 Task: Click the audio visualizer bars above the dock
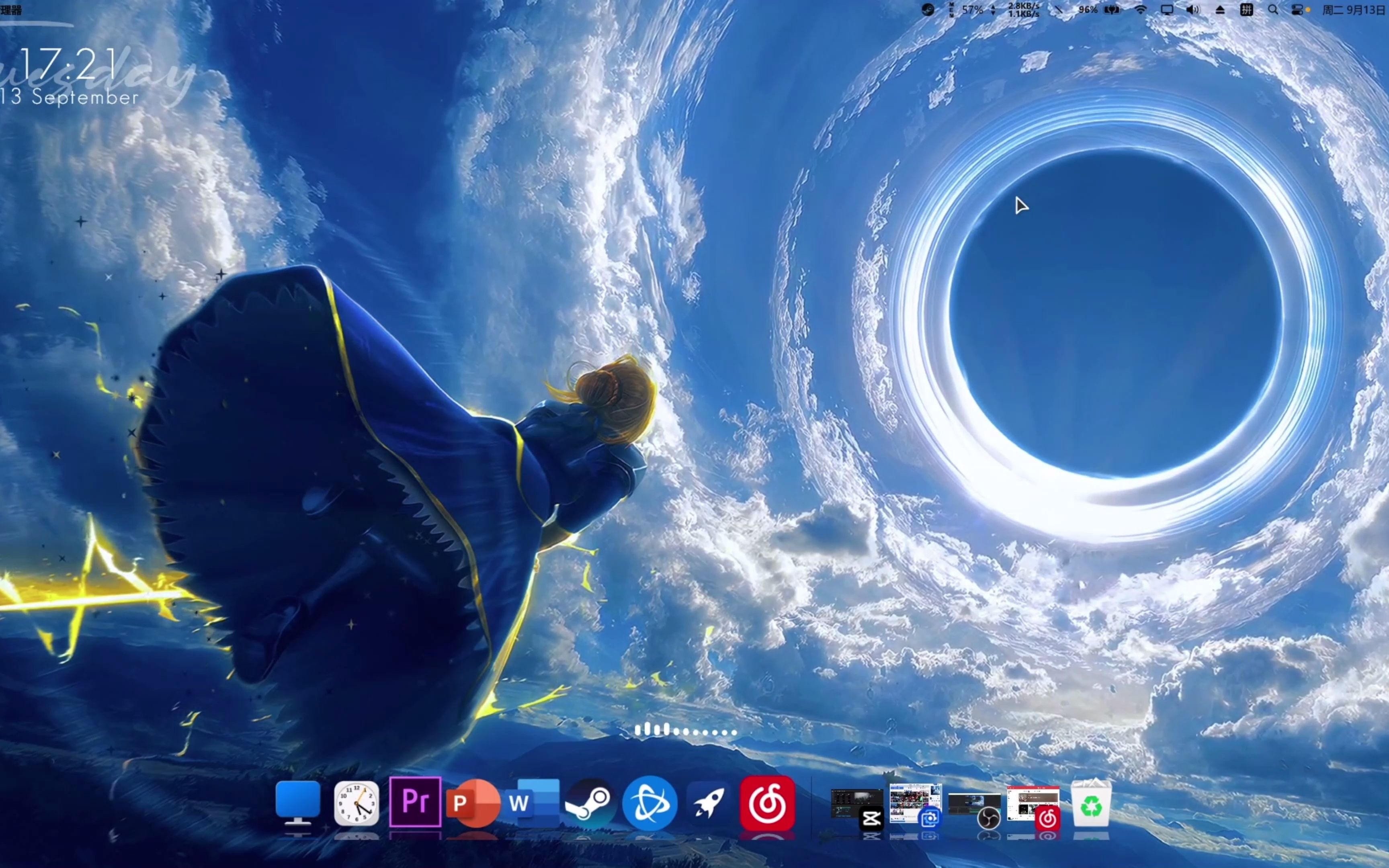(x=685, y=730)
